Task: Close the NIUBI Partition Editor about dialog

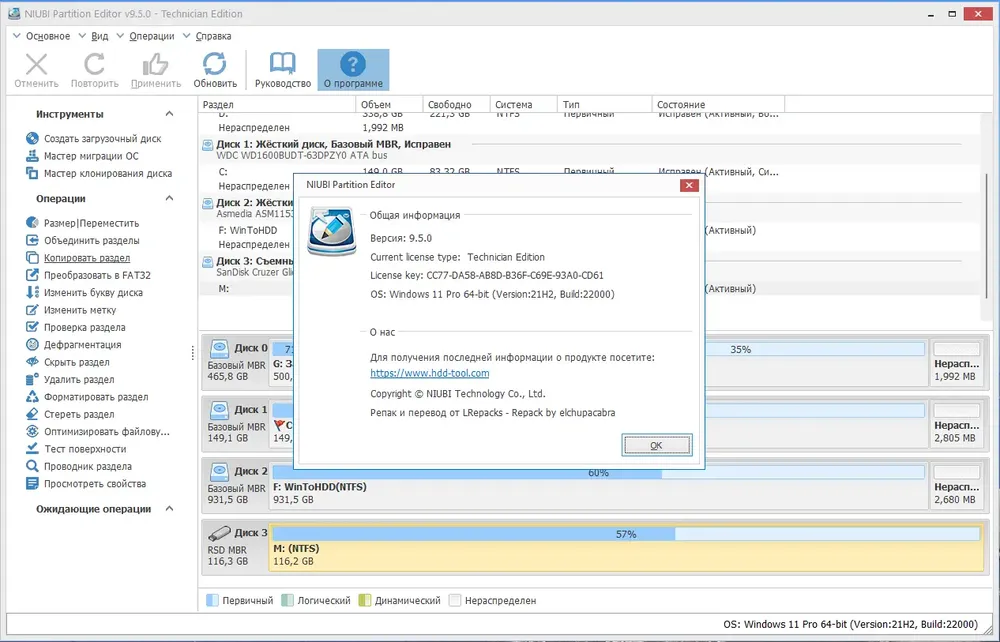Action: pyautogui.click(x=689, y=185)
